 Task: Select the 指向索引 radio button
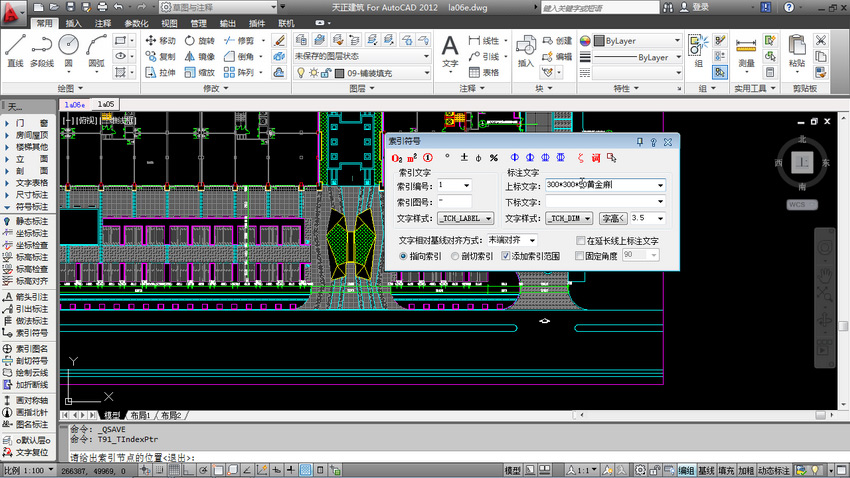(403, 256)
